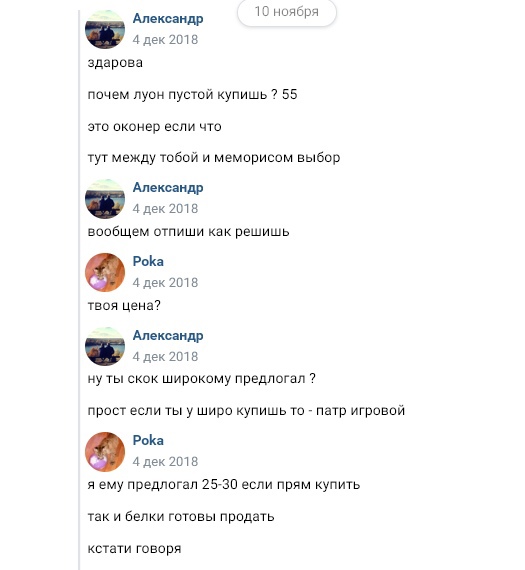
Task: Click third Александр avatar above 'ну ты скок'
Action: pos(105,346)
